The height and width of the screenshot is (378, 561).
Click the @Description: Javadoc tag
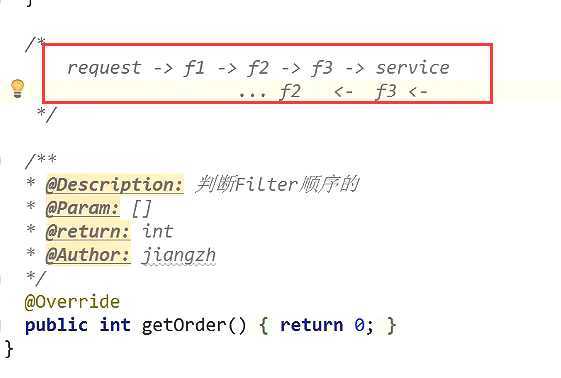coord(115,185)
